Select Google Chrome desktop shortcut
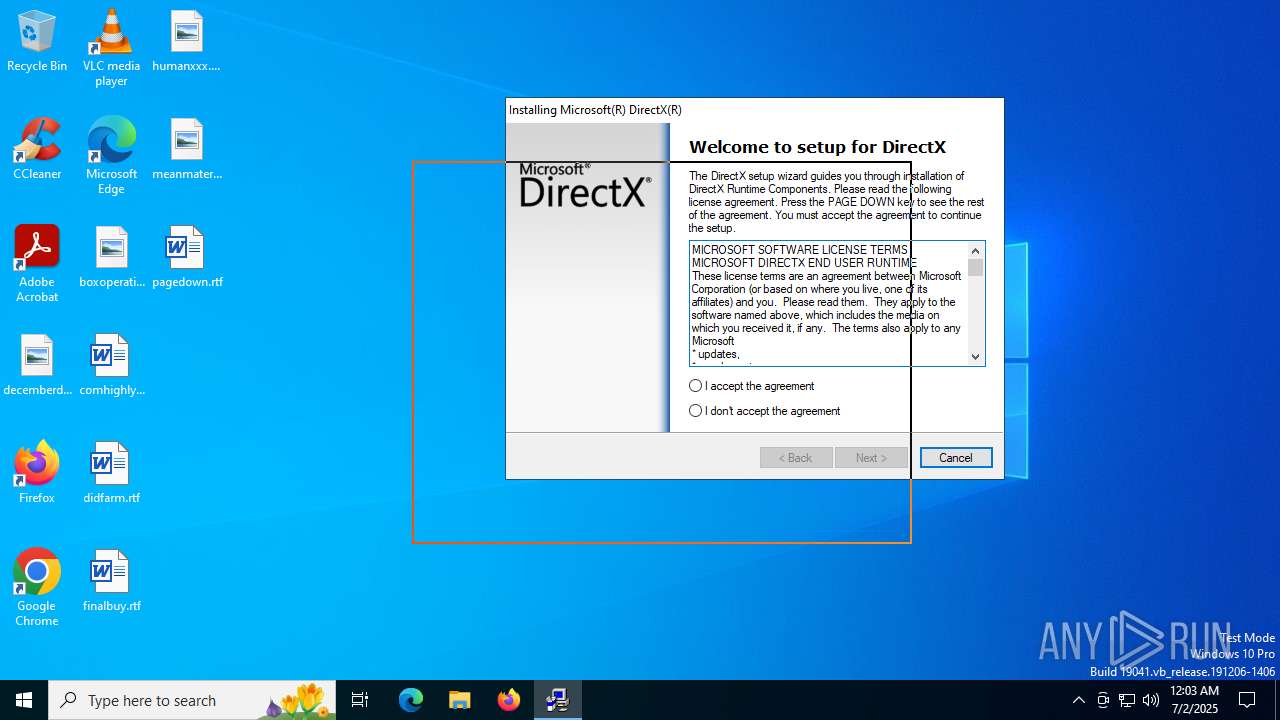 click(37, 588)
